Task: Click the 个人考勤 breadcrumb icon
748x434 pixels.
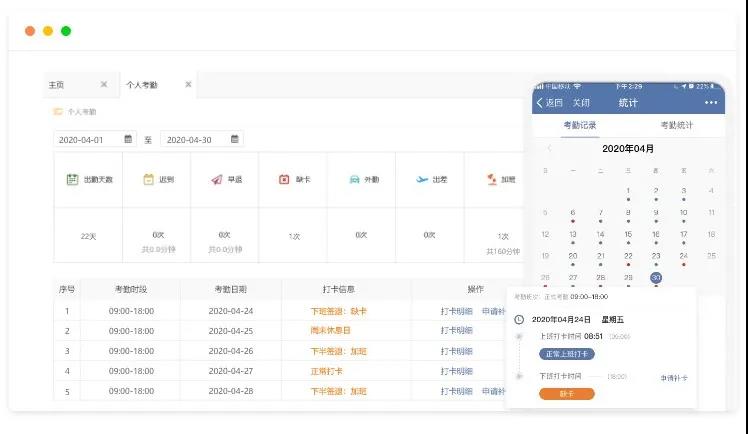Action: tap(58, 112)
